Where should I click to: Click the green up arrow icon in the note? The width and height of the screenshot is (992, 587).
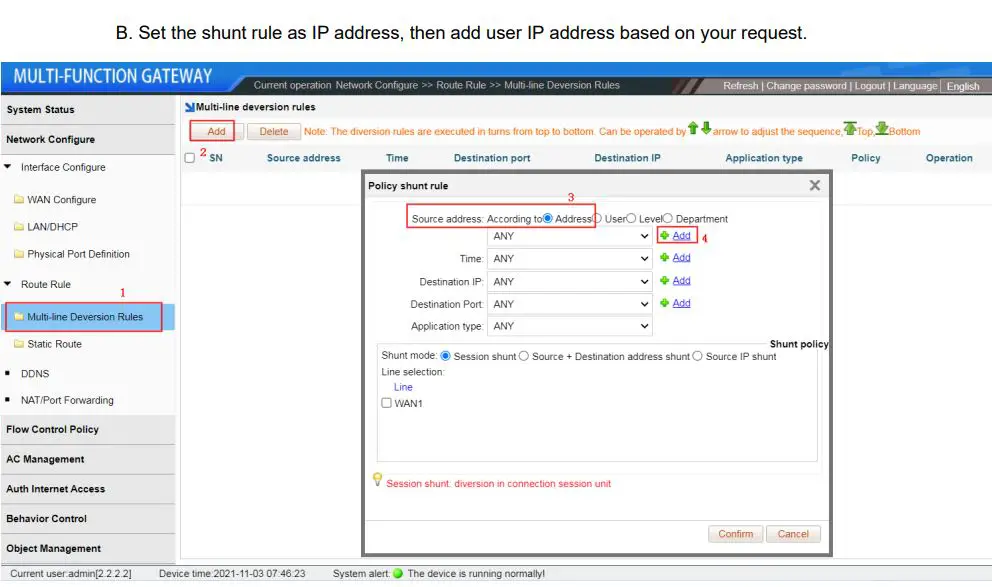[693, 128]
